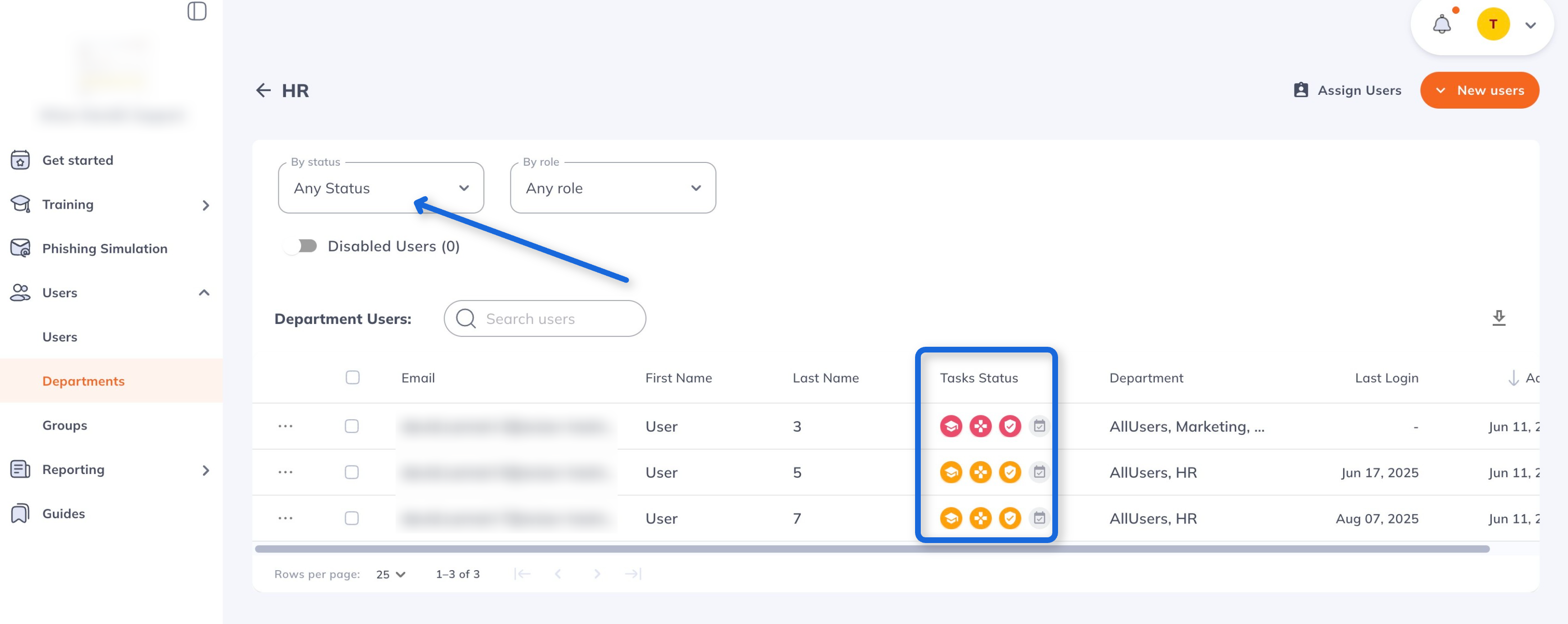Open three-dot row menu for User 3

pyautogui.click(x=285, y=426)
